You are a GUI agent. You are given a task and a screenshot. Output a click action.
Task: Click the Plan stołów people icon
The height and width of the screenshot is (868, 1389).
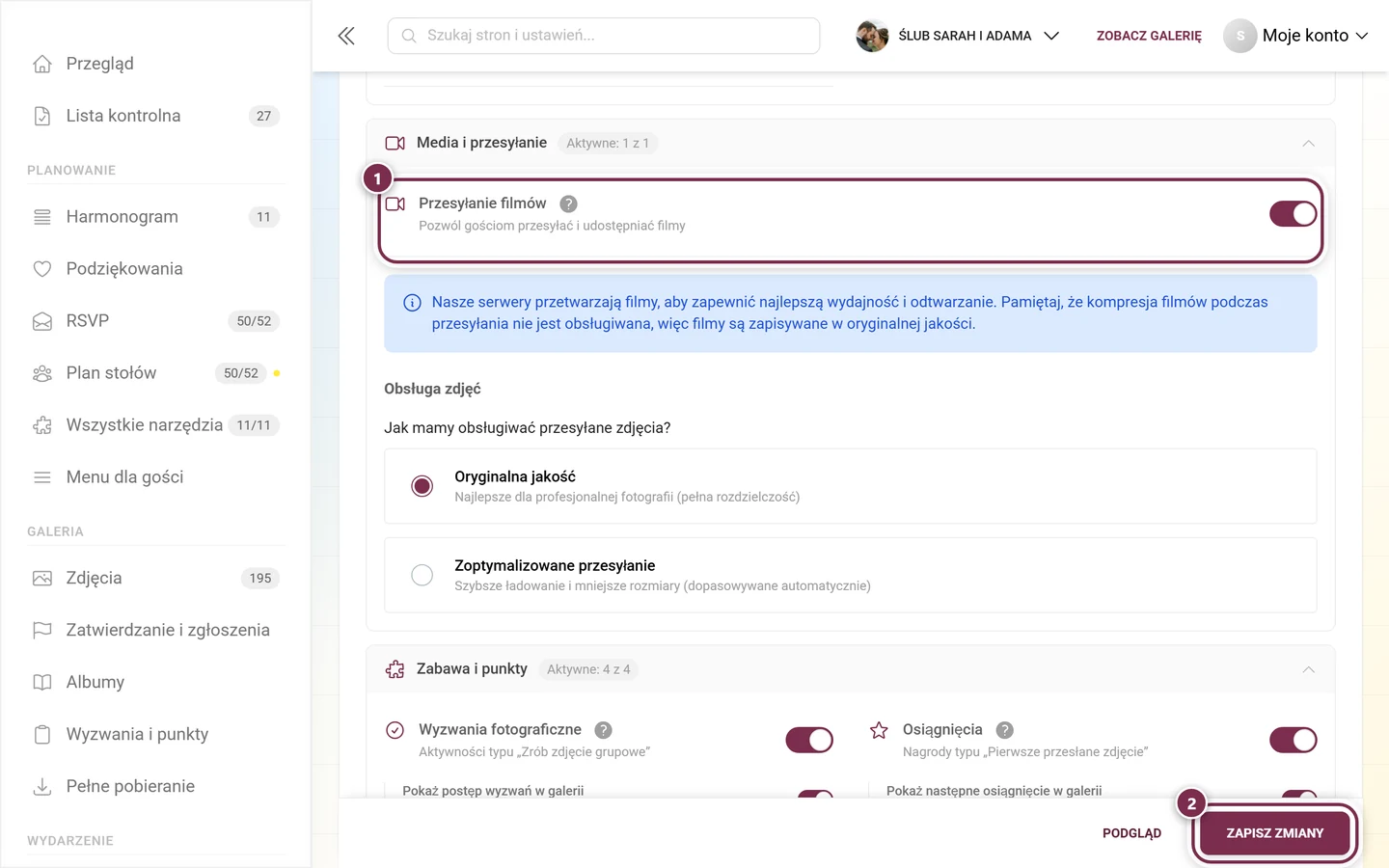coord(42,373)
